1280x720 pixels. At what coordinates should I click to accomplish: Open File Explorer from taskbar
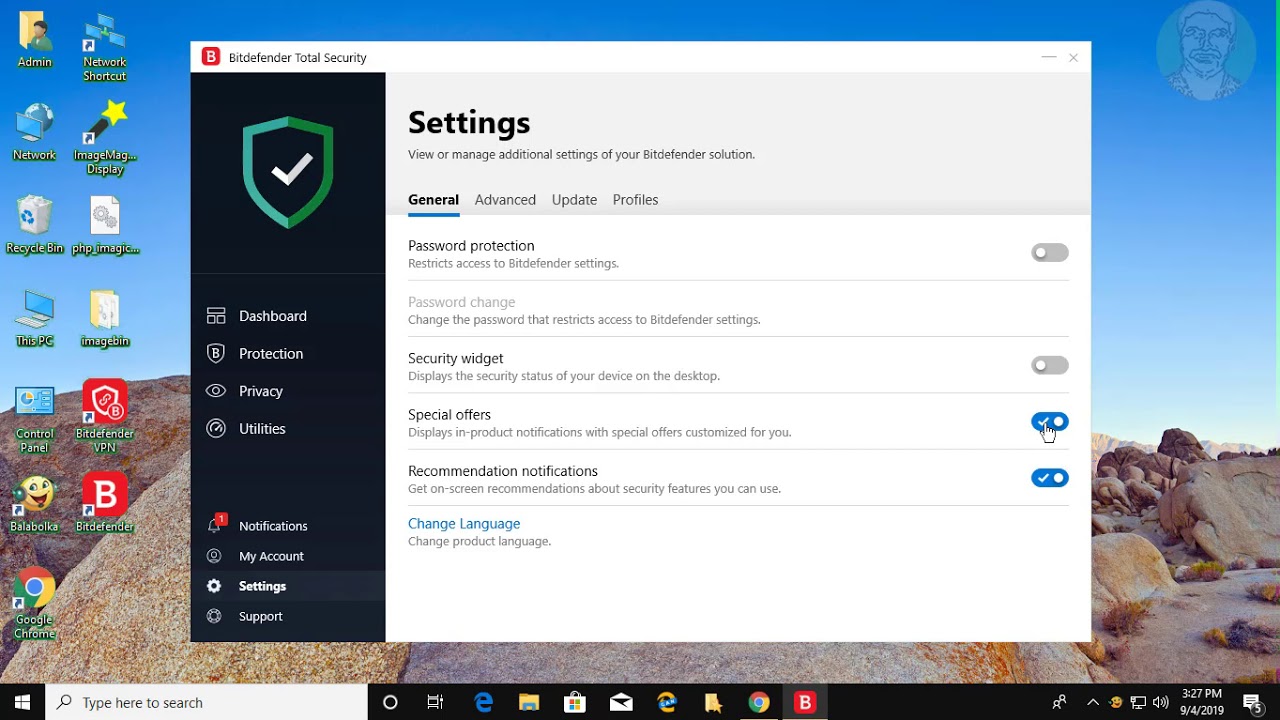[x=529, y=702]
